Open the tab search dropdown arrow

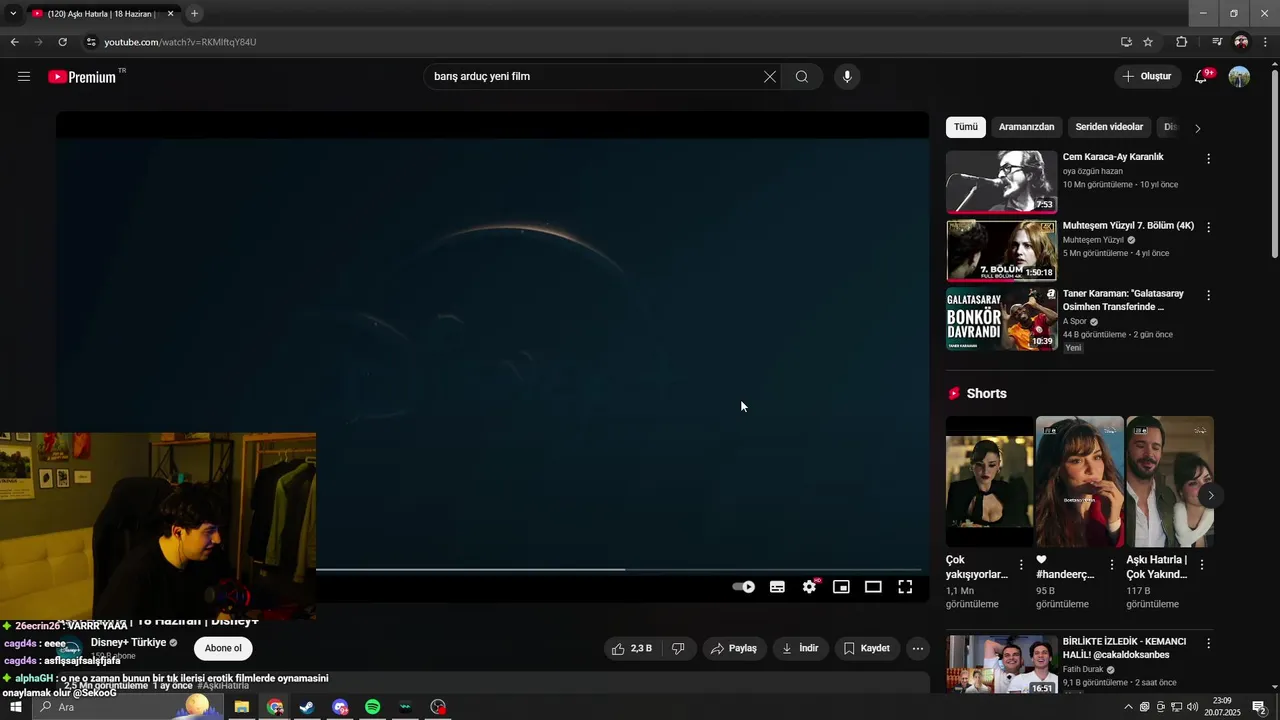(13, 14)
